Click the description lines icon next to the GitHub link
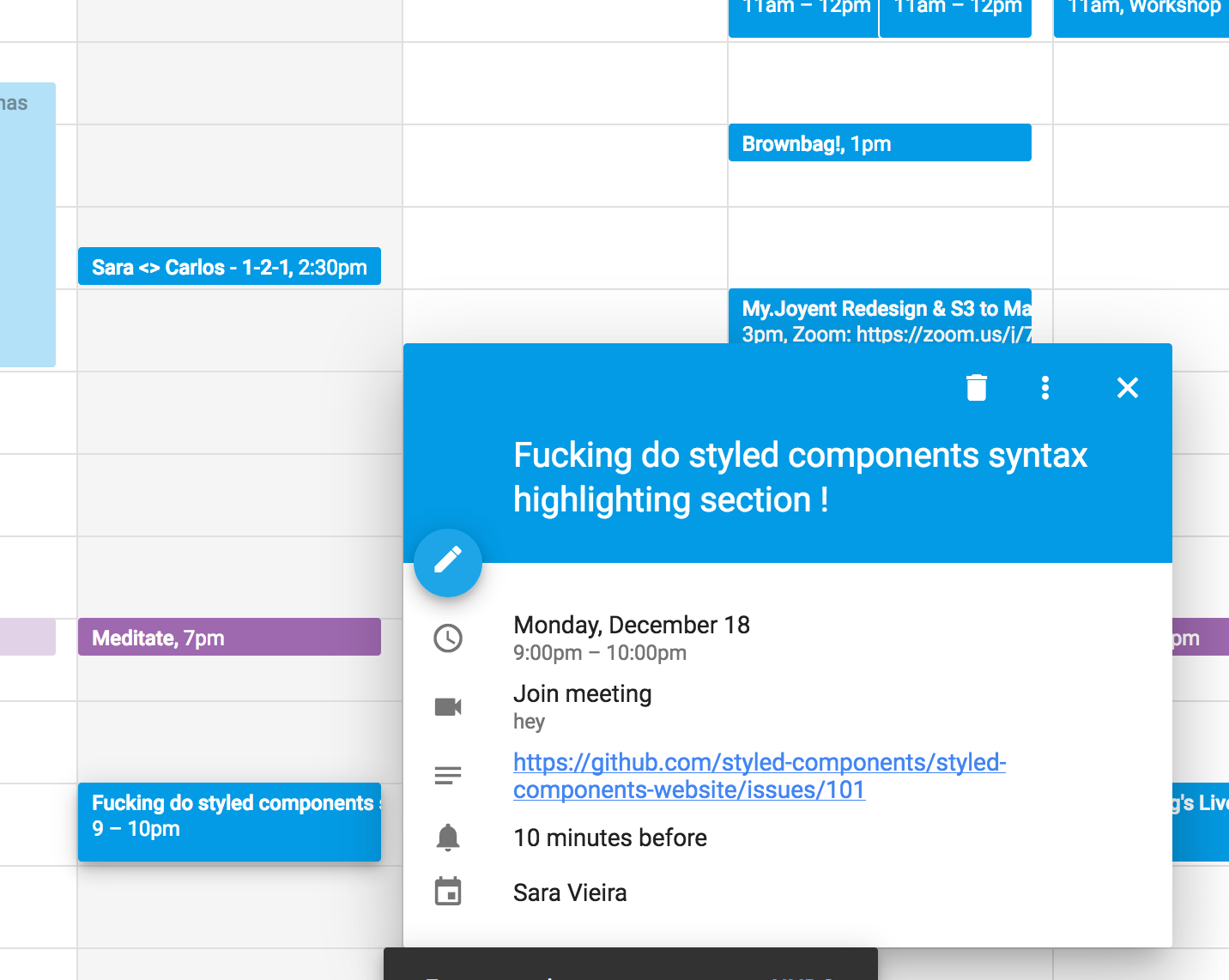Image resolution: width=1229 pixels, height=980 pixels. [x=448, y=776]
